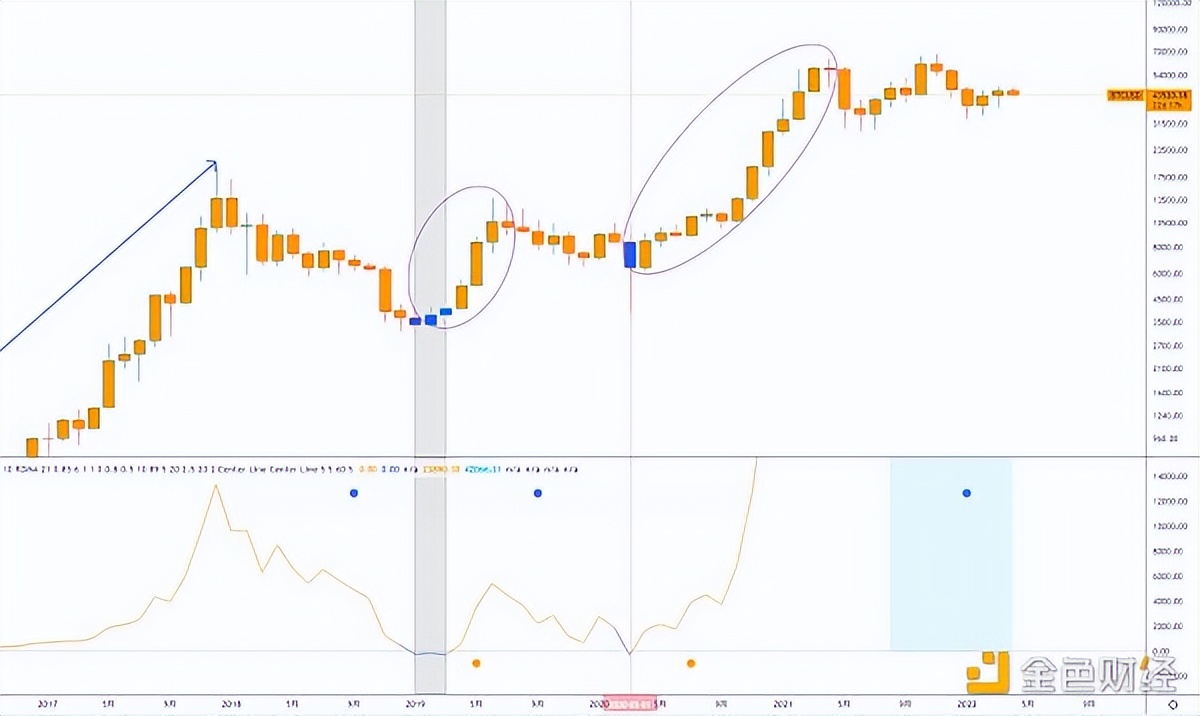Click 17000.00 on the price scale

coord(1169,177)
